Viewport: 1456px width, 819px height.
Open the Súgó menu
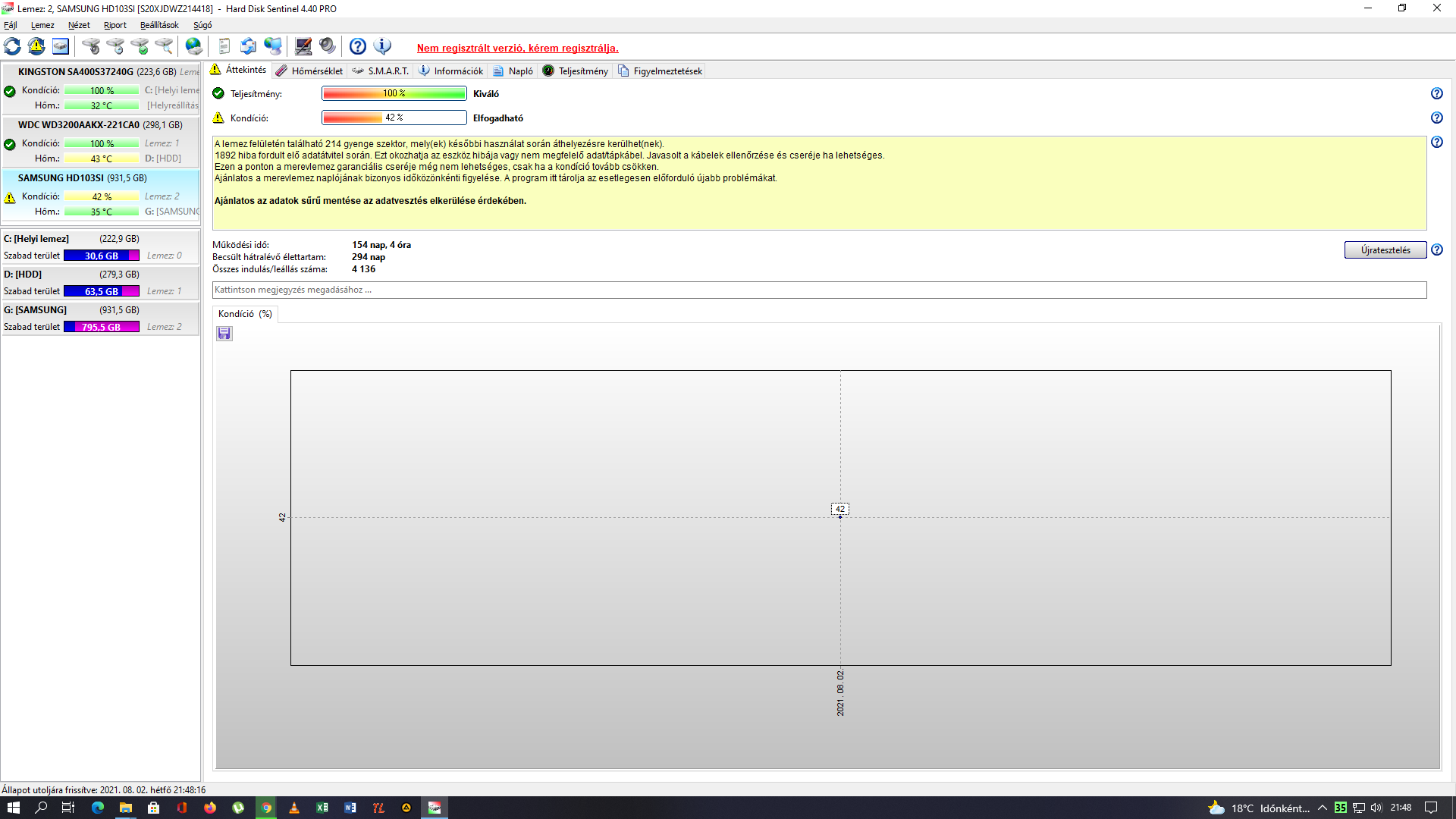(x=202, y=25)
